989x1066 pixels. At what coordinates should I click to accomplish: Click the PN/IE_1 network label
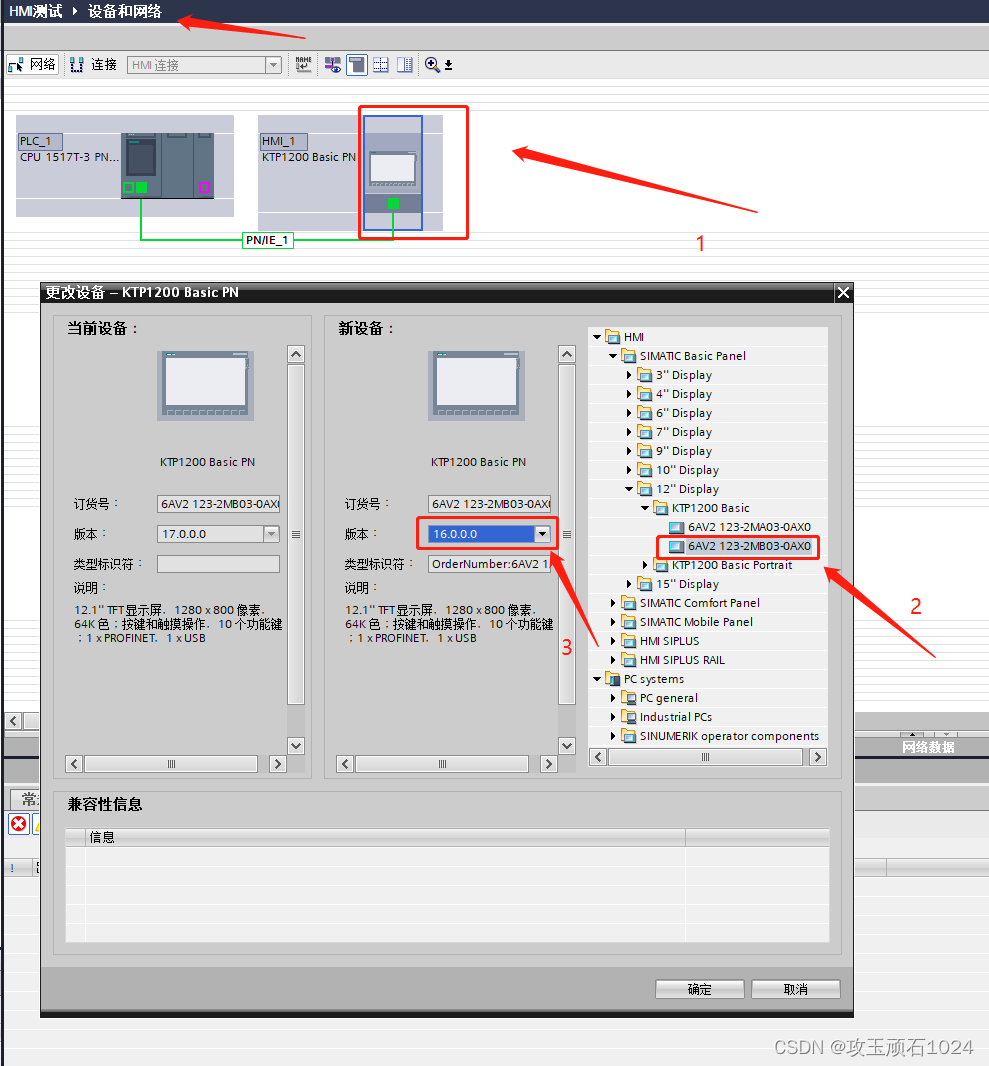[268, 240]
